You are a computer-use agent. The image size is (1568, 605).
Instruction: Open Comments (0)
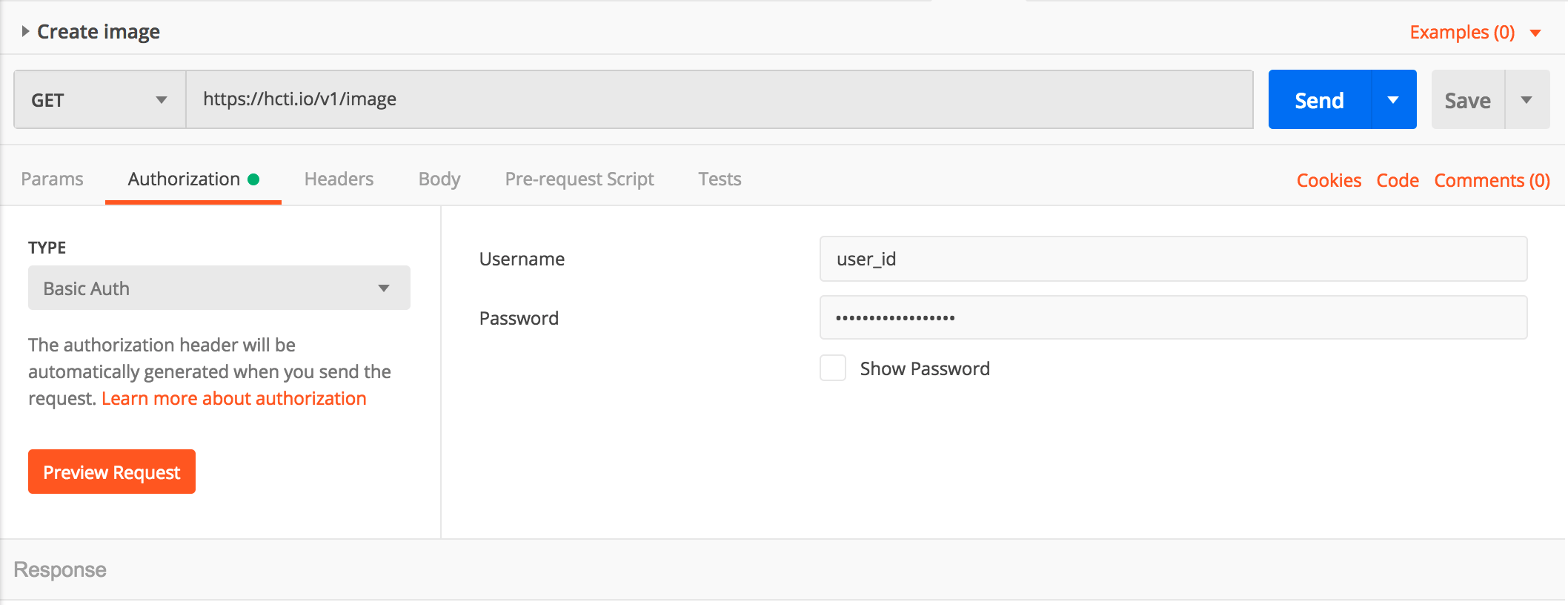1492,180
